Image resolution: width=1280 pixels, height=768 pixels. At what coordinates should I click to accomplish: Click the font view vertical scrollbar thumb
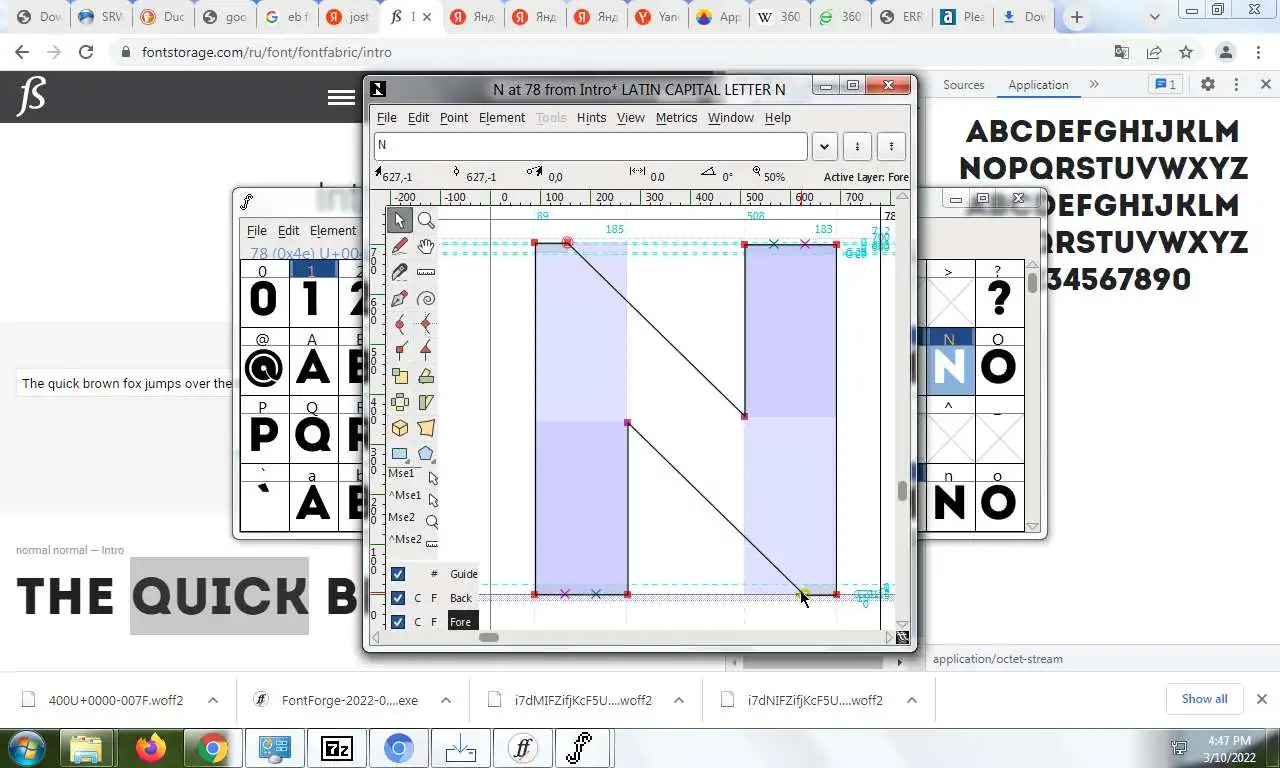coord(1032,281)
